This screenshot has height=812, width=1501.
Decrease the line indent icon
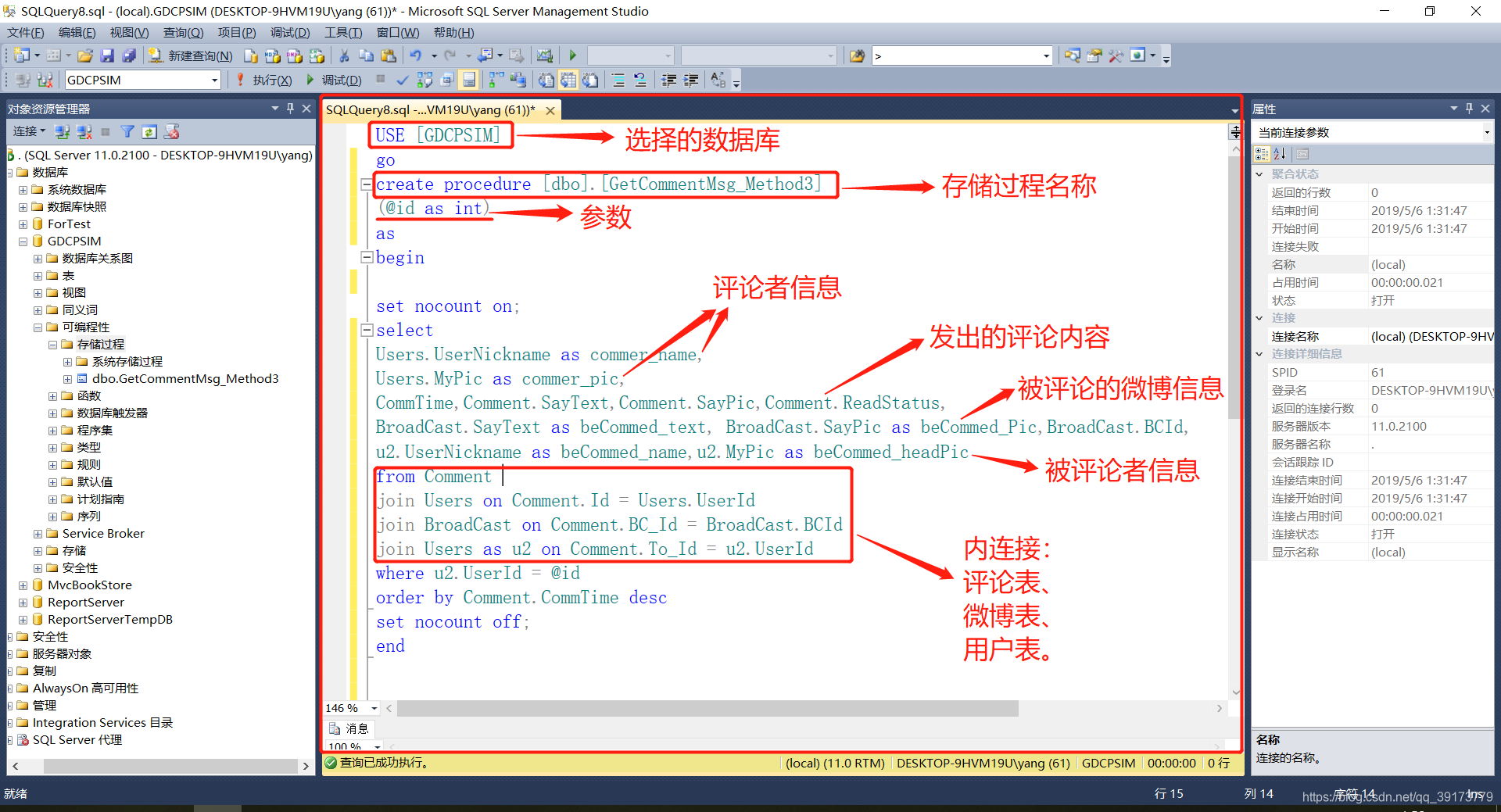point(669,80)
